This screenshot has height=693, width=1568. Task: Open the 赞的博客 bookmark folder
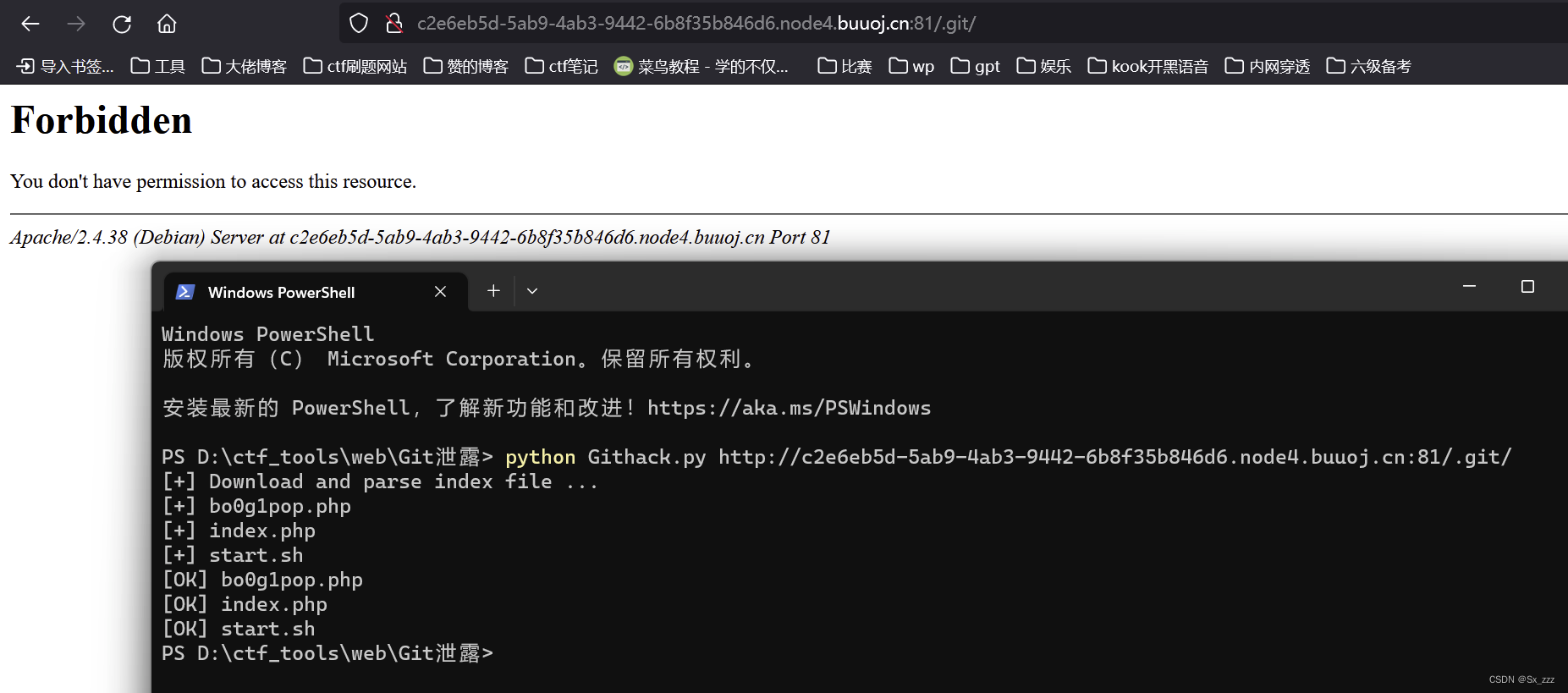click(466, 66)
